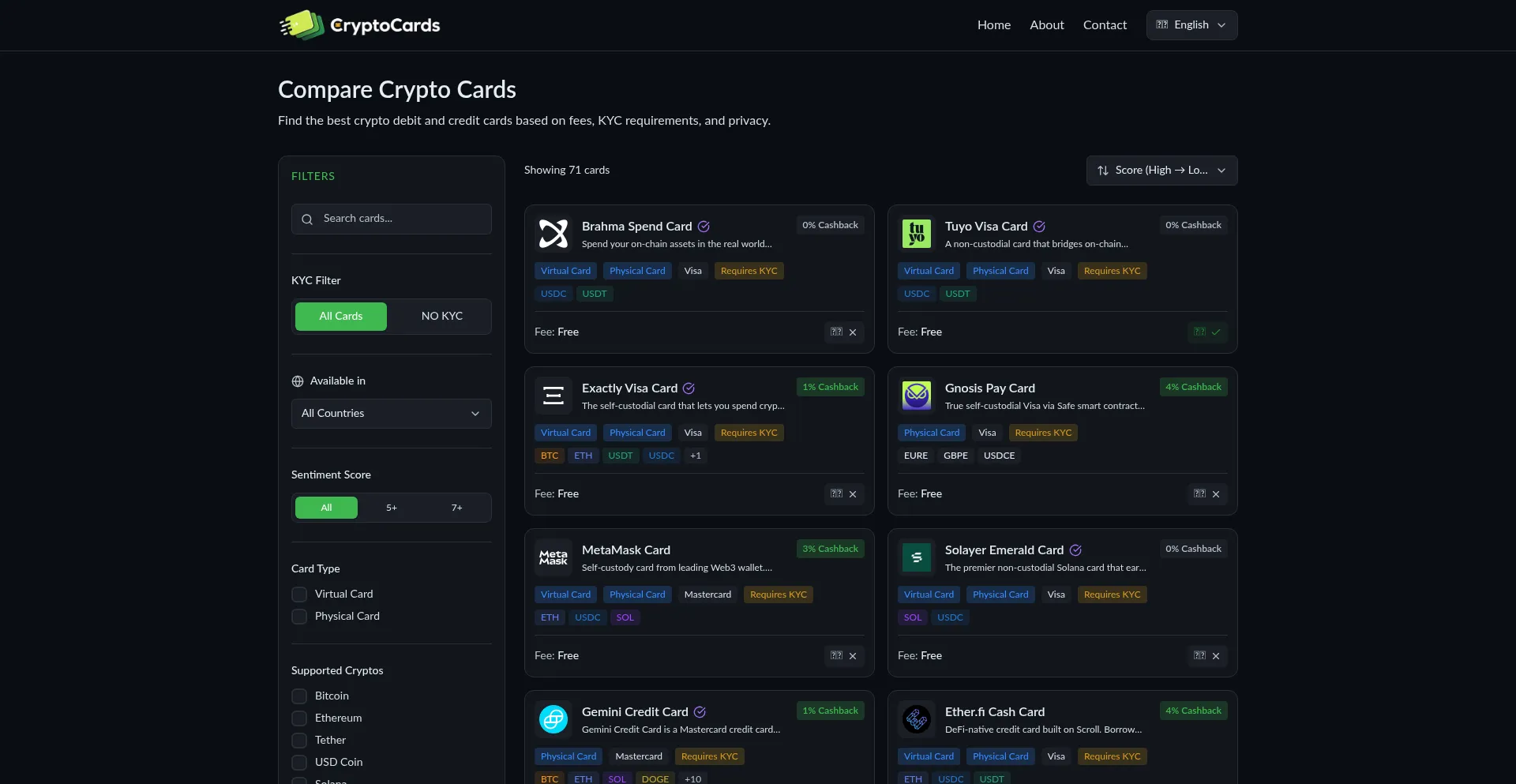Click the availability X indicator on Solayer card
1516x784 pixels.
coord(1207,656)
